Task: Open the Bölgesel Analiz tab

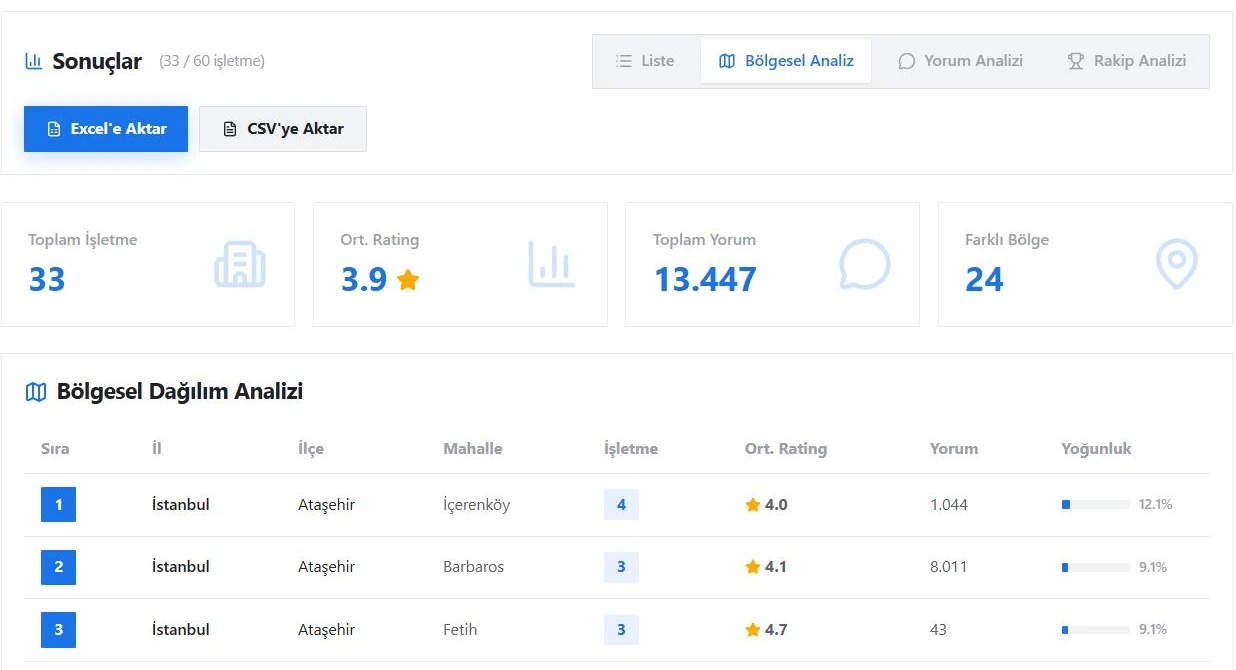Action: coord(786,61)
